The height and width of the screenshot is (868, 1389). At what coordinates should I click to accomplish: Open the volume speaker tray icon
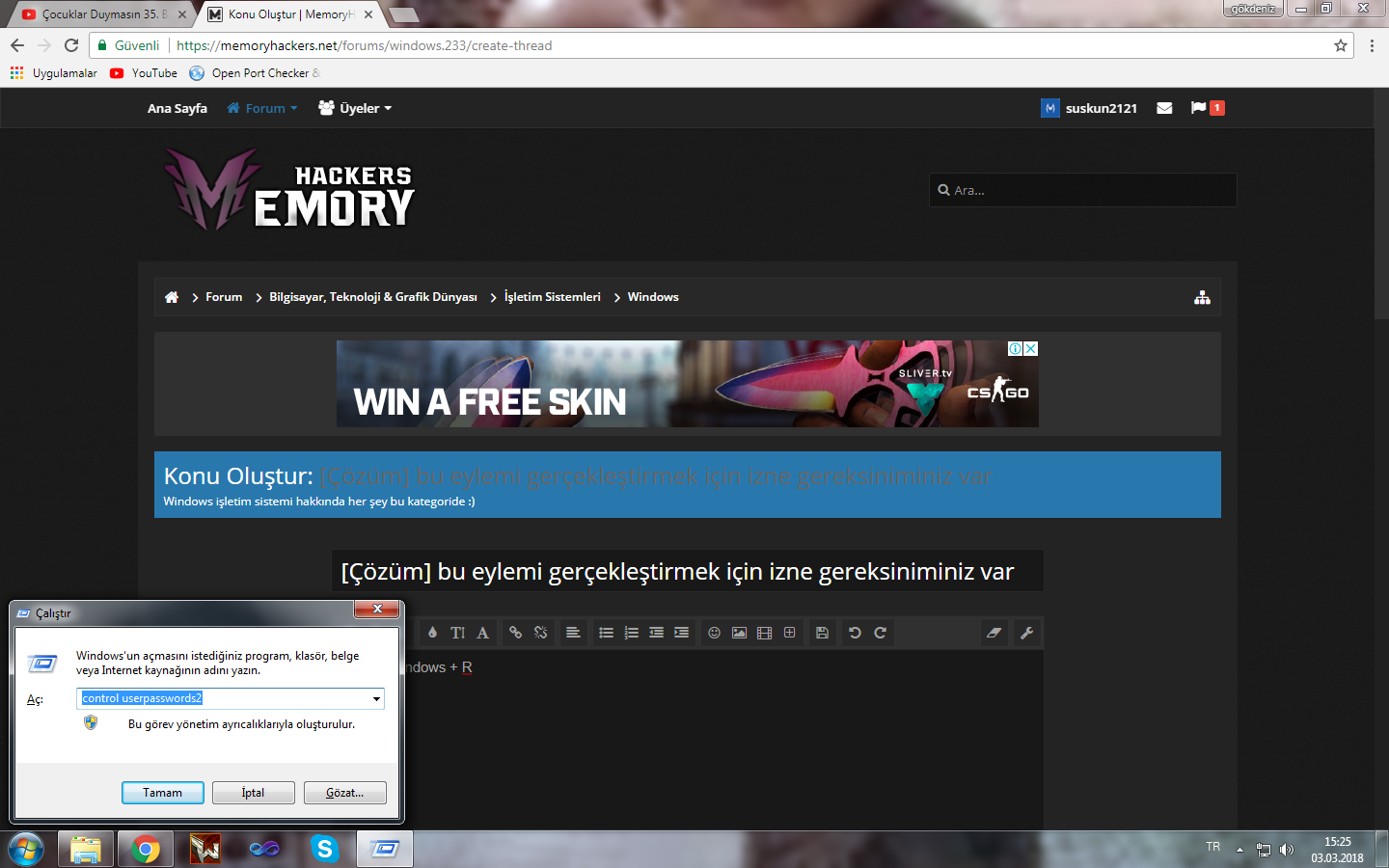1286,850
